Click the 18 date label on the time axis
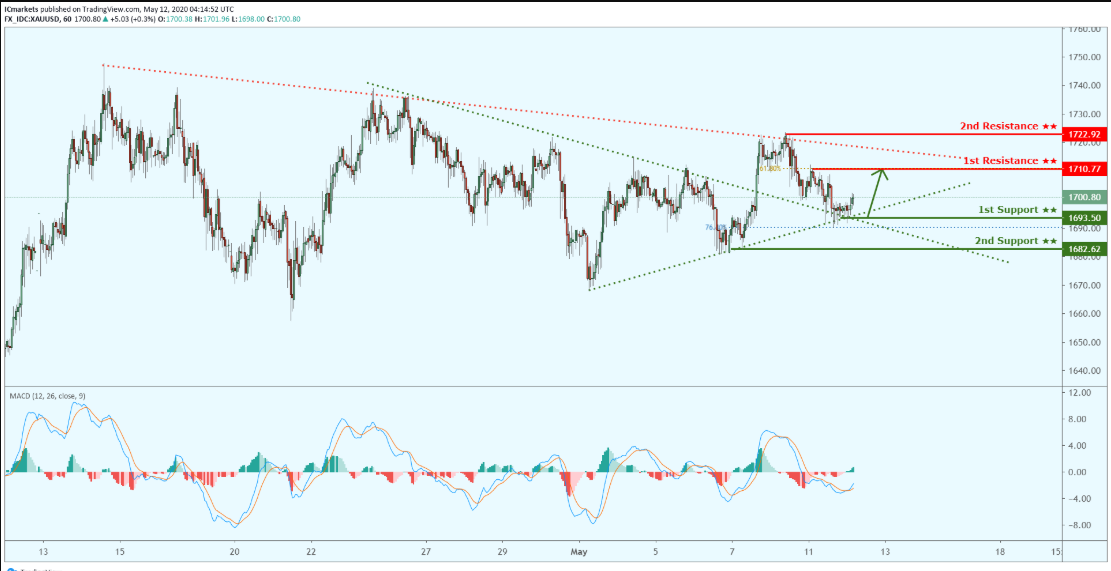 [x=1000, y=551]
